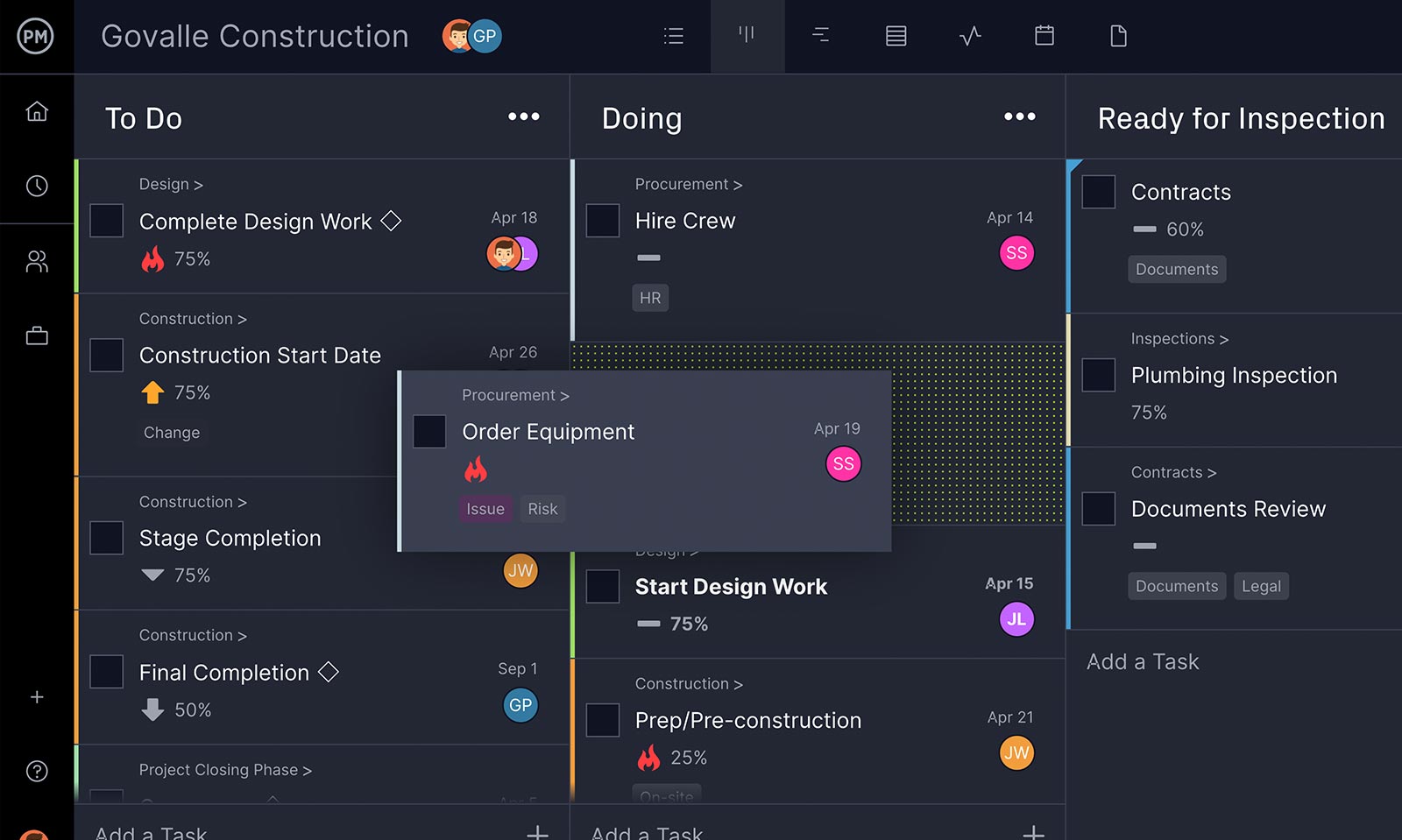Open the Teams icon in the sidebar

click(x=37, y=261)
